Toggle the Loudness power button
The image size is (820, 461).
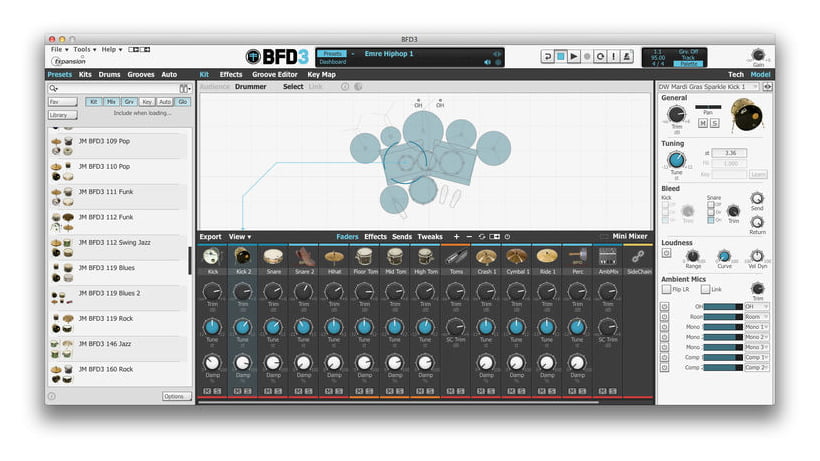[x=666, y=253]
